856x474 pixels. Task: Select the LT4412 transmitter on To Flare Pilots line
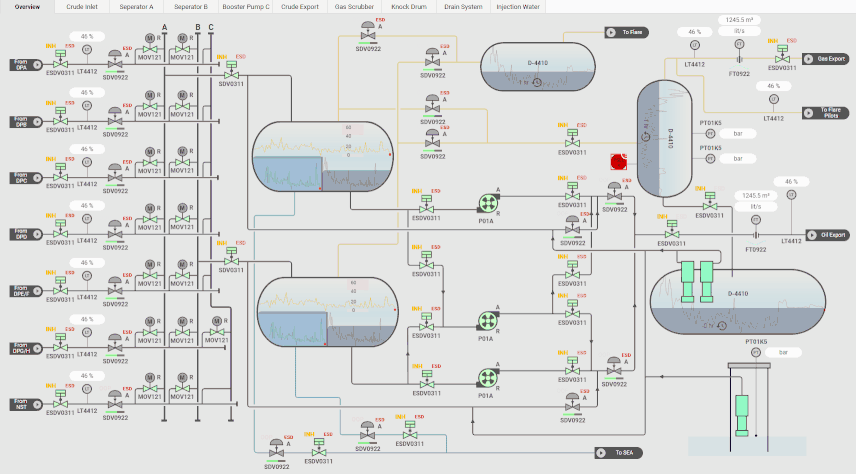(x=772, y=104)
